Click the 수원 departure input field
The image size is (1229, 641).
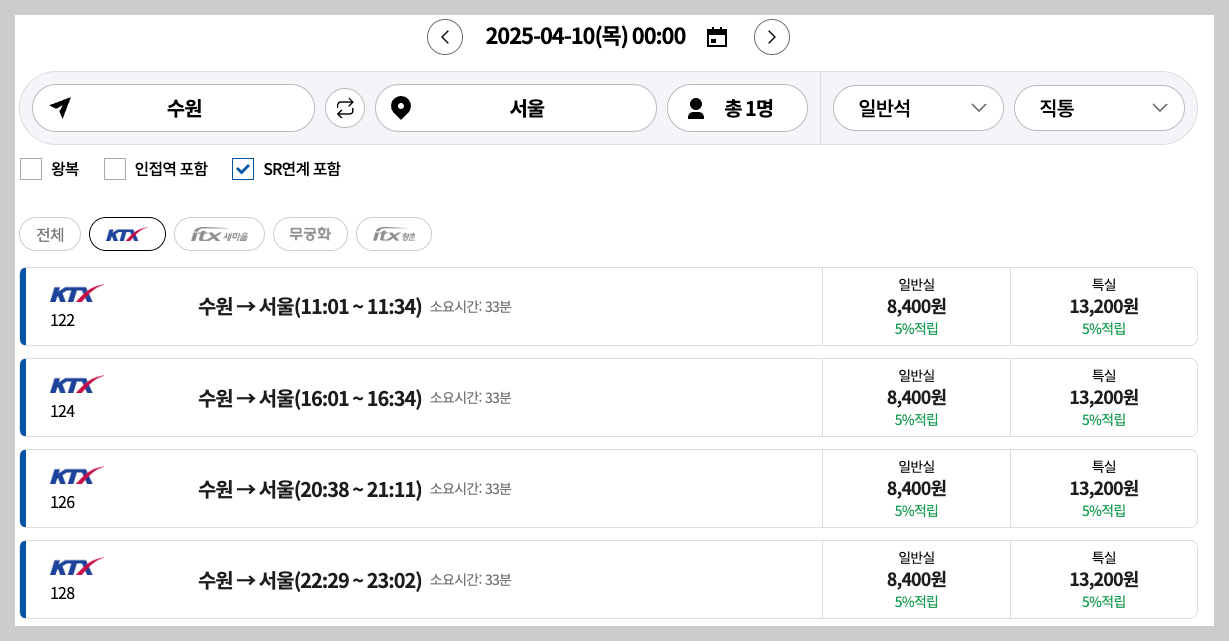coord(185,107)
